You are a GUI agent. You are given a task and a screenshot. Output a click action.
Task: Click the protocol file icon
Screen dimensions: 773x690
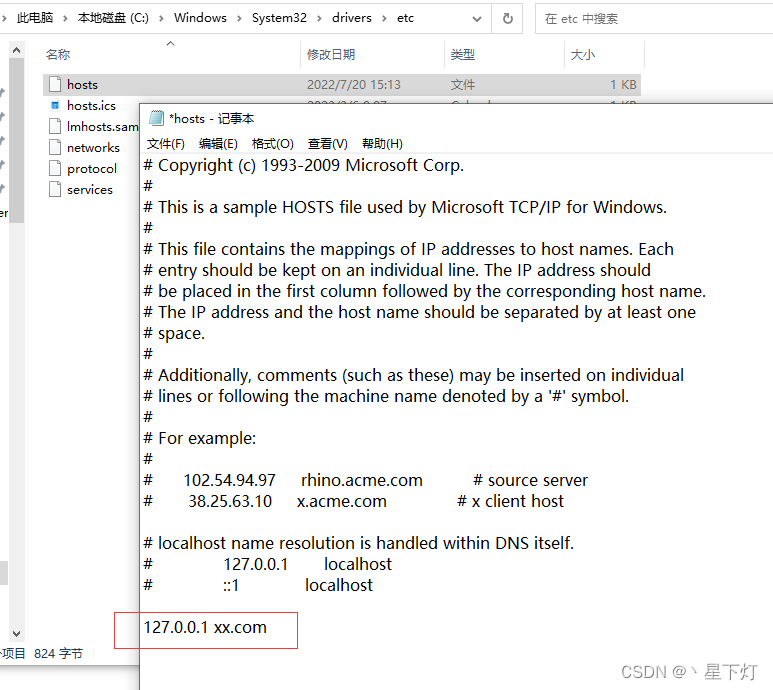[x=55, y=169]
